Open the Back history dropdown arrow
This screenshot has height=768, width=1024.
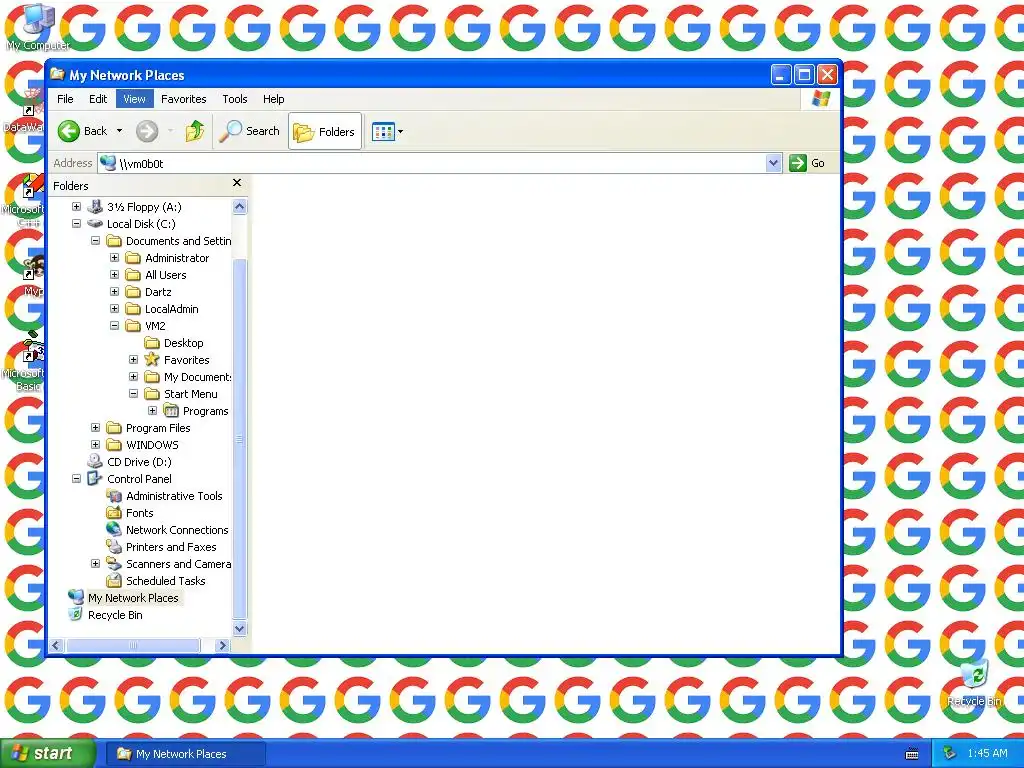coord(120,131)
